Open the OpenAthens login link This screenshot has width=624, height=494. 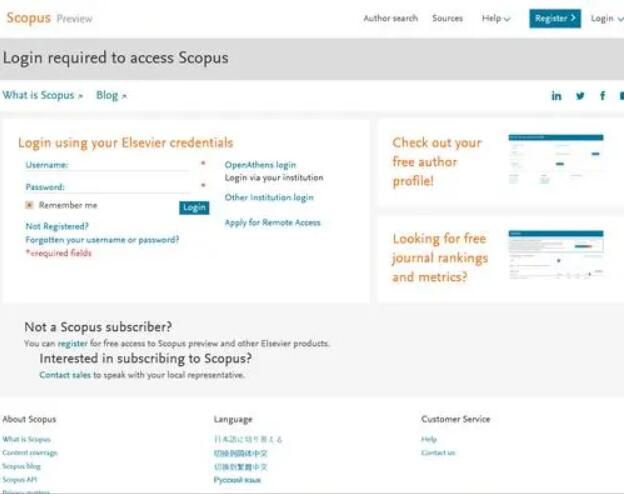pos(260,165)
